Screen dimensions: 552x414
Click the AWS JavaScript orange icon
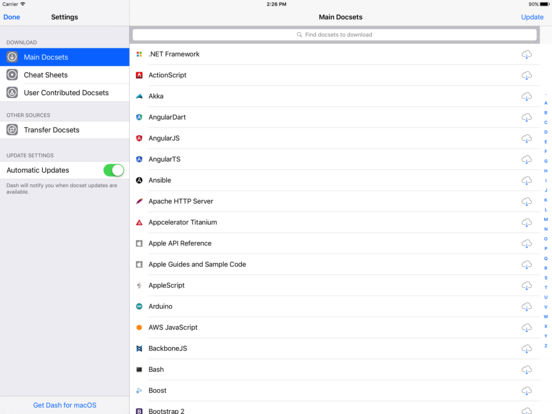[139, 327]
